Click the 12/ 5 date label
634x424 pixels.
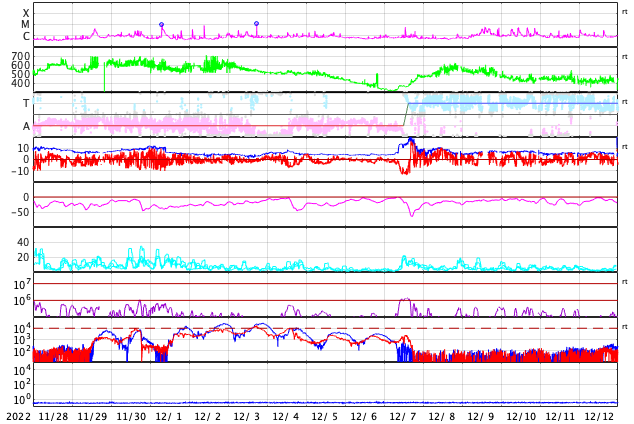325,417
